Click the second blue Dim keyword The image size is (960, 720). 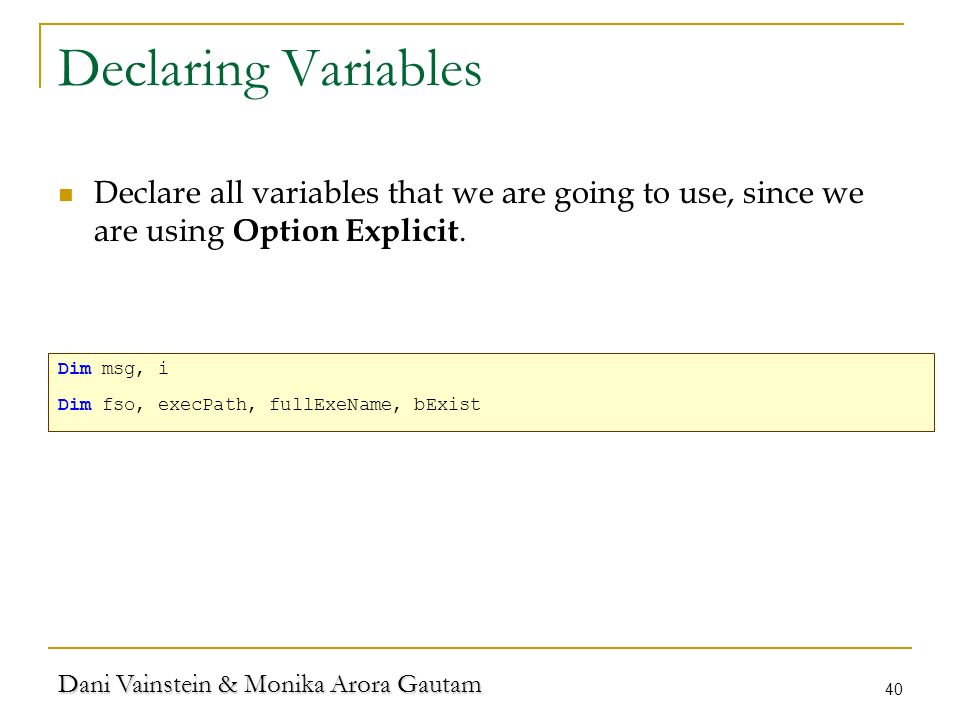74,405
